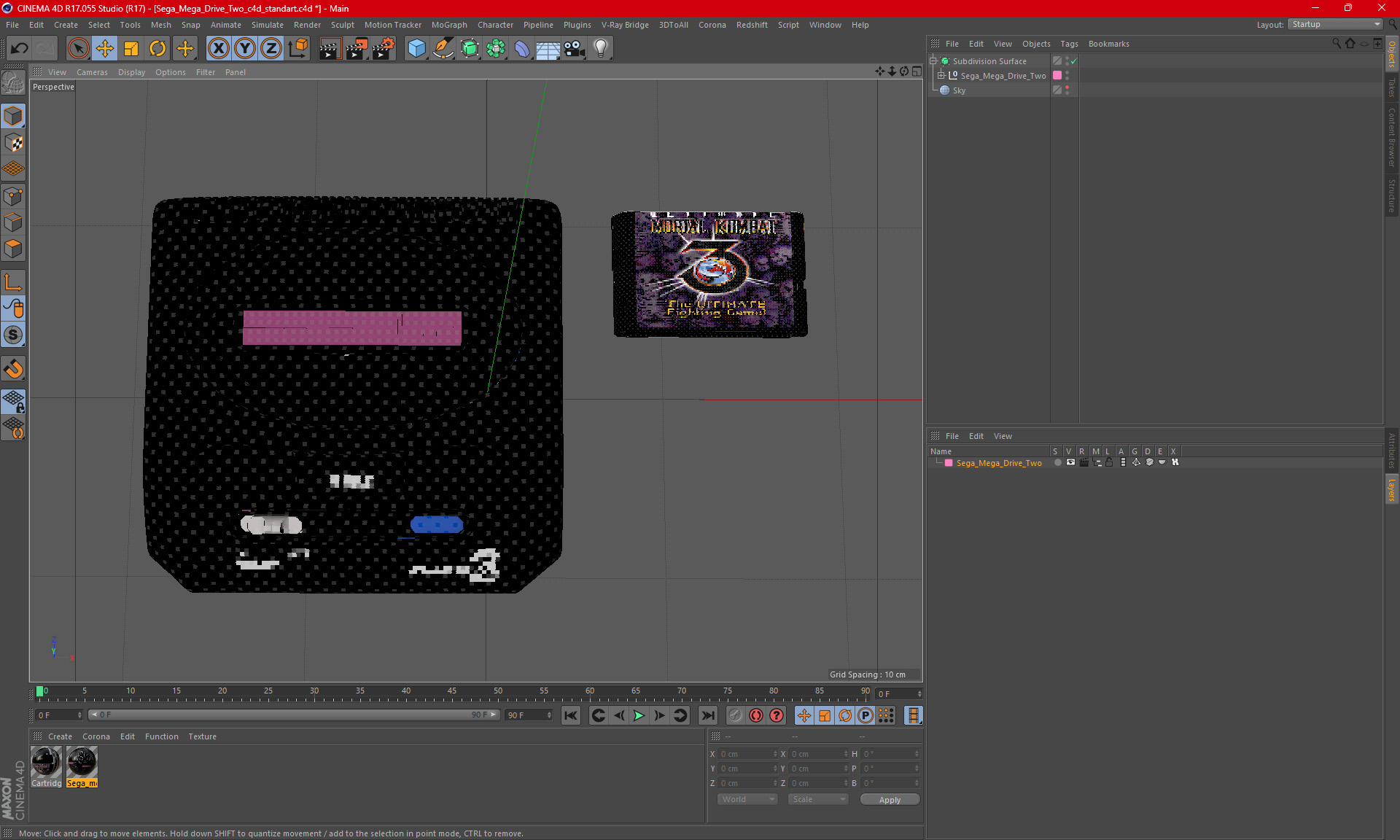Toggle Solo for Sega_Mega_Drive_Two layer
Image resolution: width=1400 pixels, height=840 pixels.
[x=1057, y=463]
